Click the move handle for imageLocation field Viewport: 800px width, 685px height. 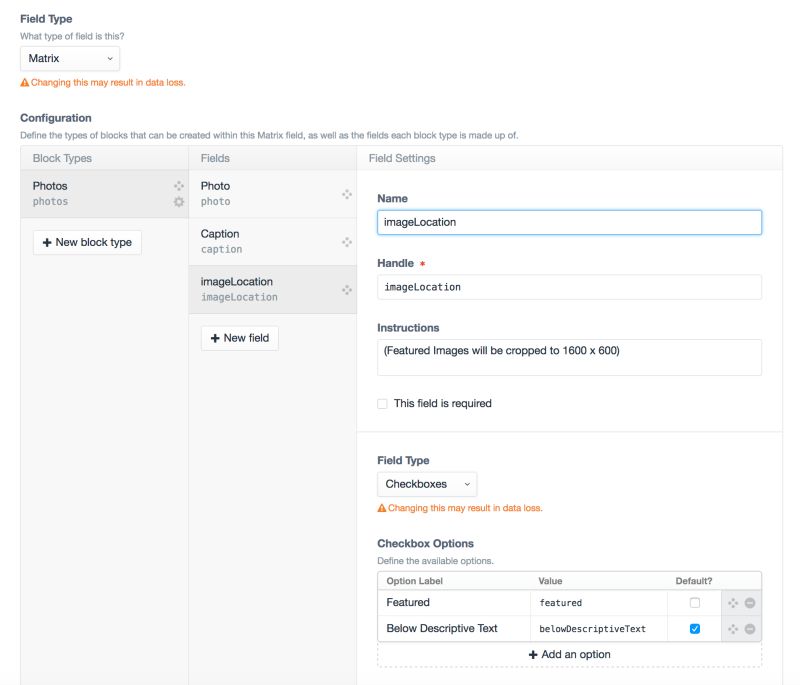(x=347, y=290)
